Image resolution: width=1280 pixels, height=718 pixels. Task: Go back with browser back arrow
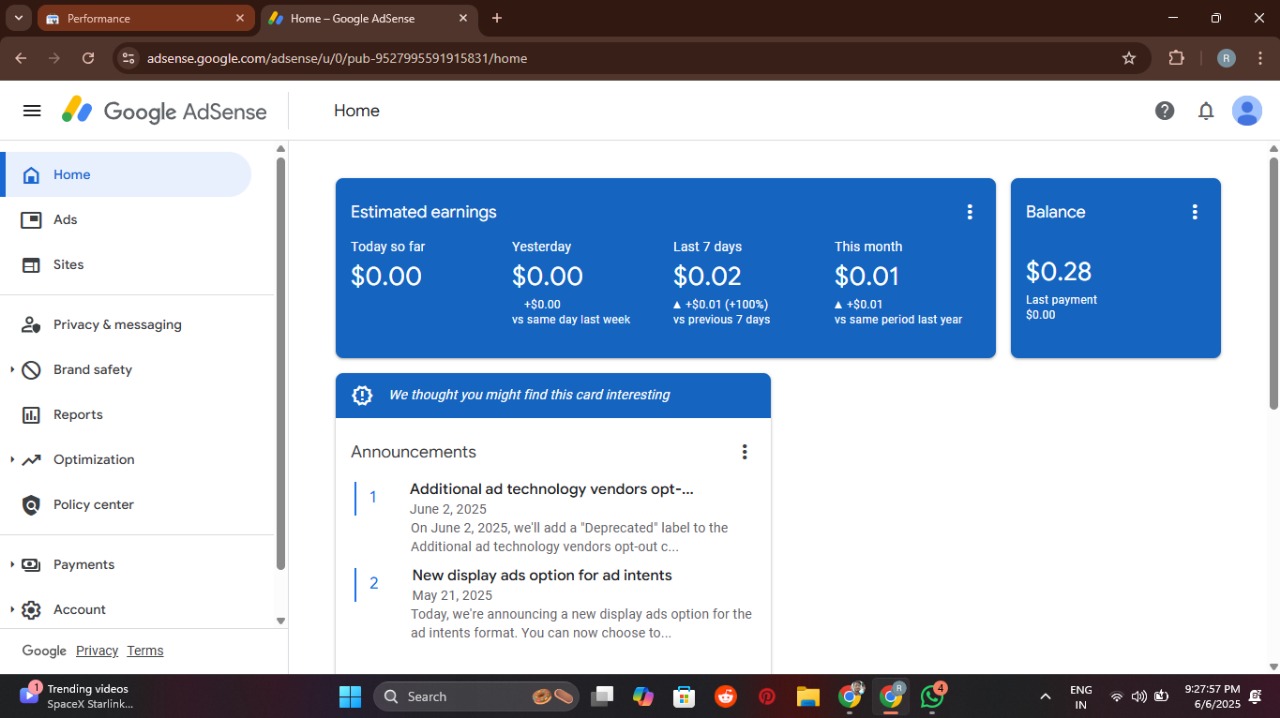[x=21, y=58]
